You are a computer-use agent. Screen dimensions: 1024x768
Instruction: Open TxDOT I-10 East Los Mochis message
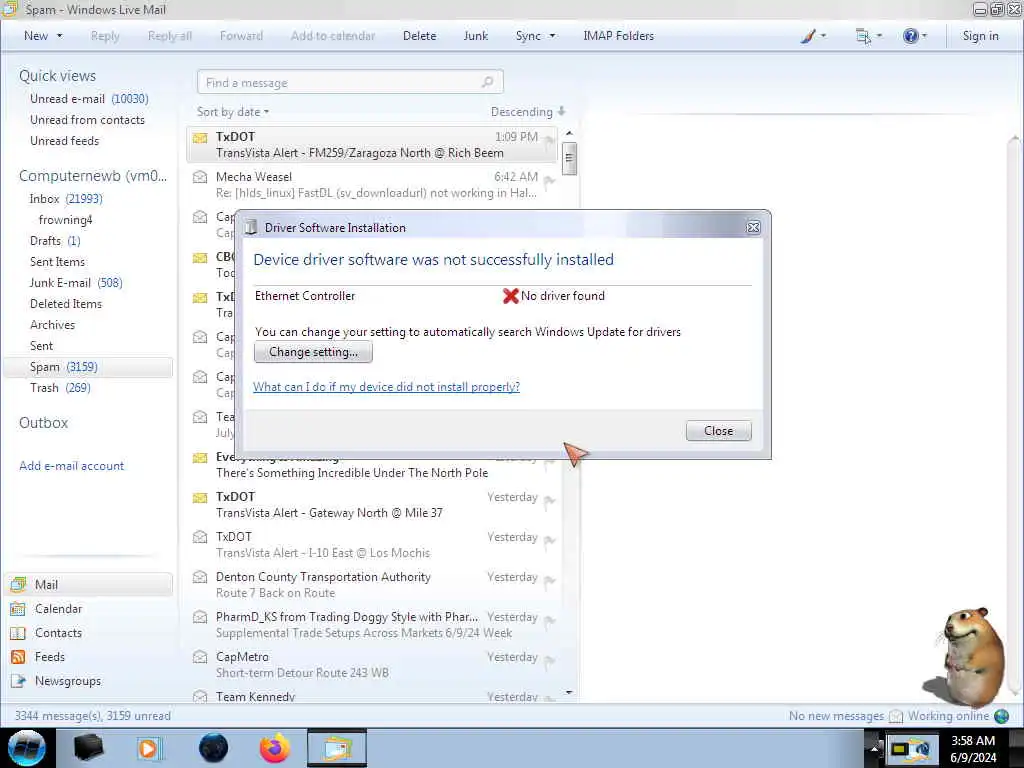click(372, 545)
